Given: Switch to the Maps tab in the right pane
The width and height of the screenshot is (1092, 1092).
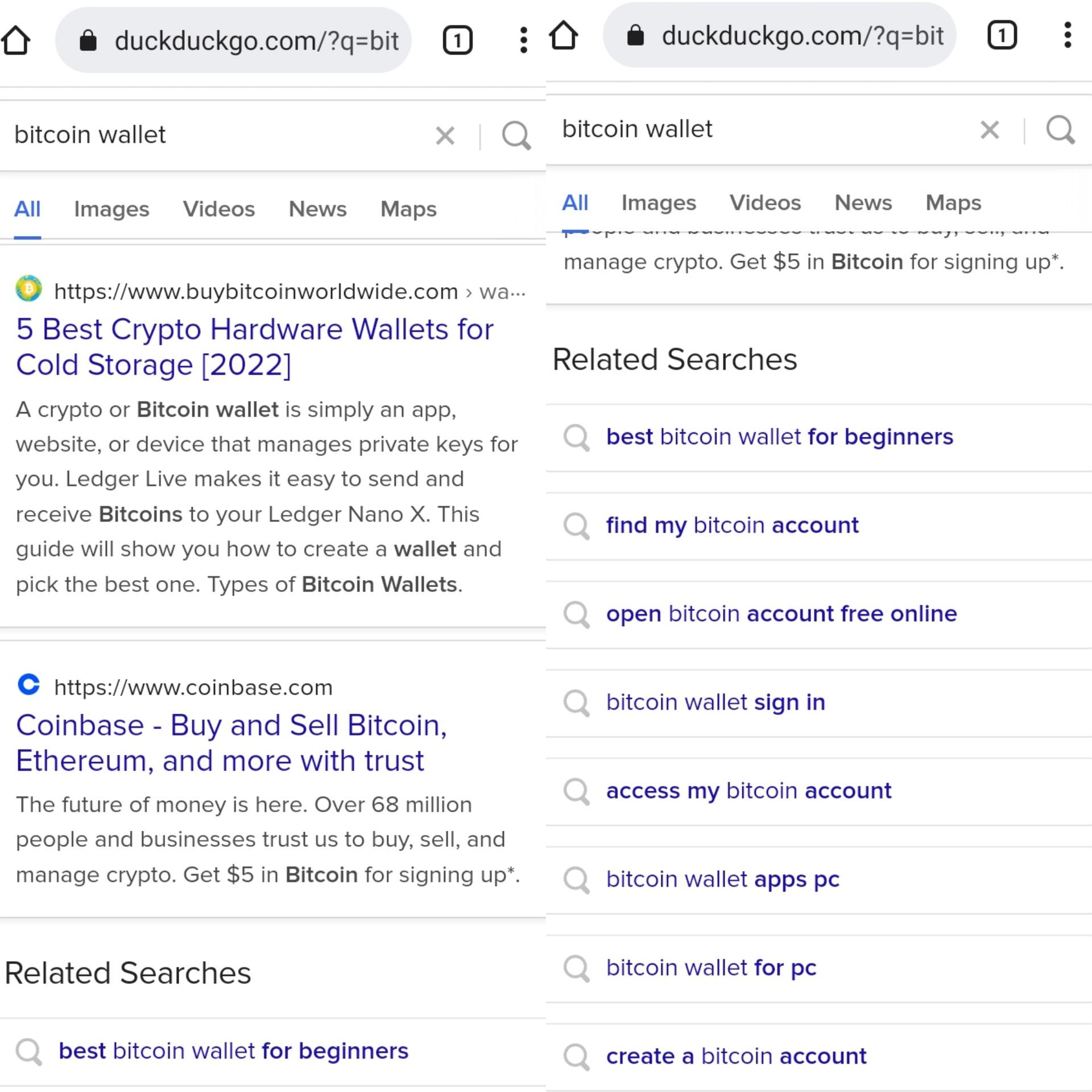Looking at the screenshot, I should point(954,203).
